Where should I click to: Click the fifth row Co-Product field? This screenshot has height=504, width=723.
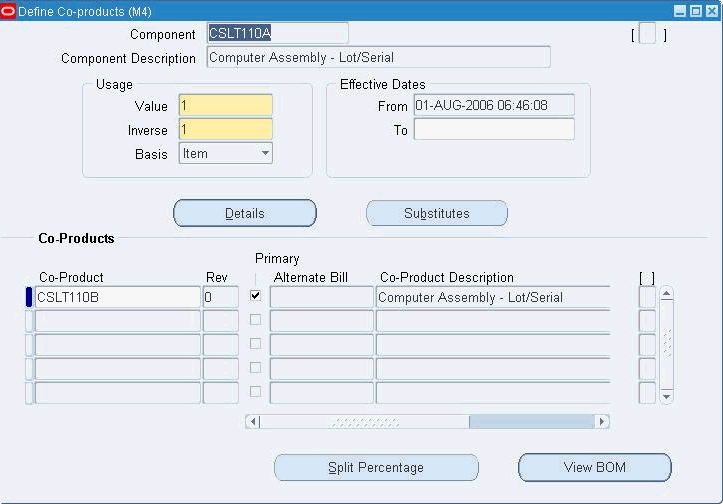(x=118, y=393)
